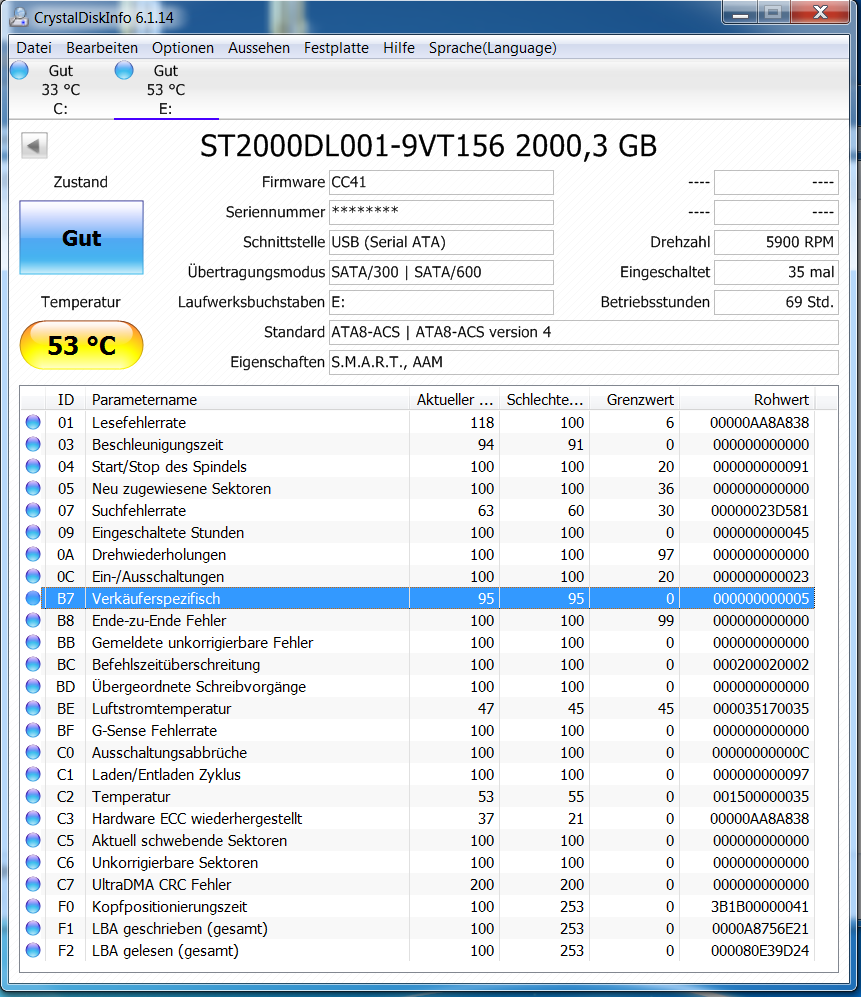Click status dot for Lesefehlerrate row

(33, 422)
